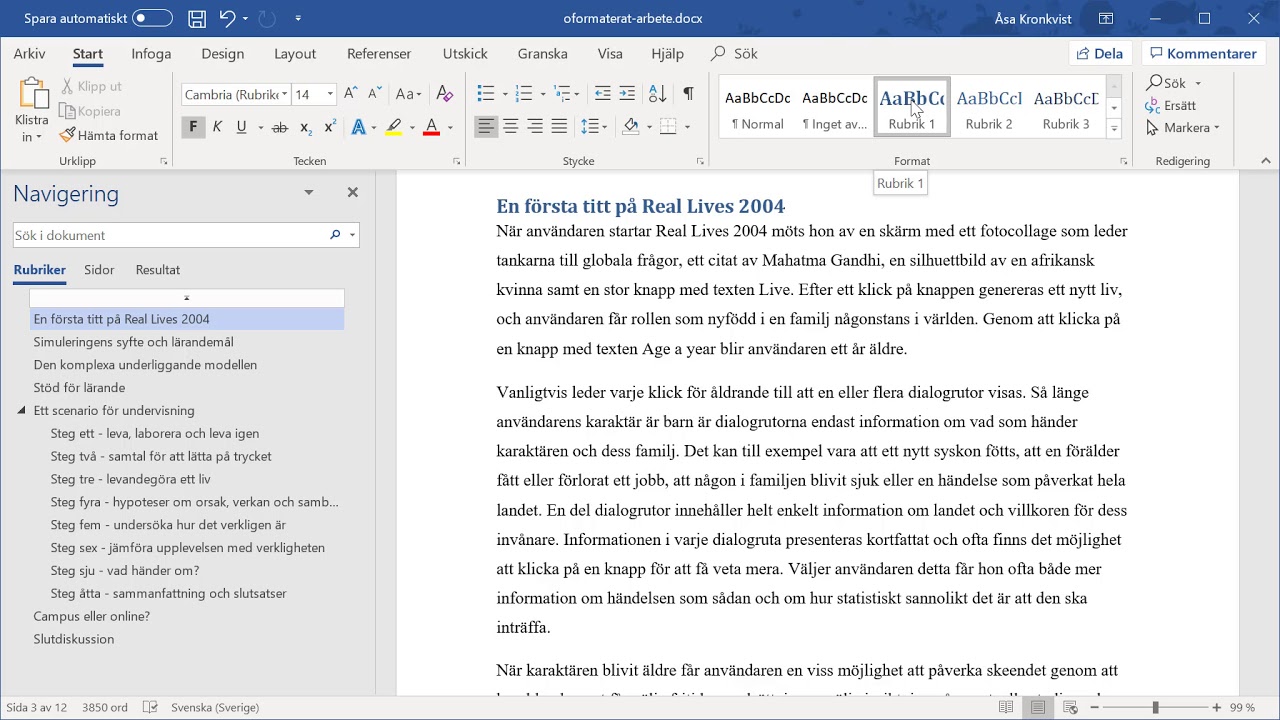Apply the red font color
The height and width of the screenshot is (720, 1280).
431,127
